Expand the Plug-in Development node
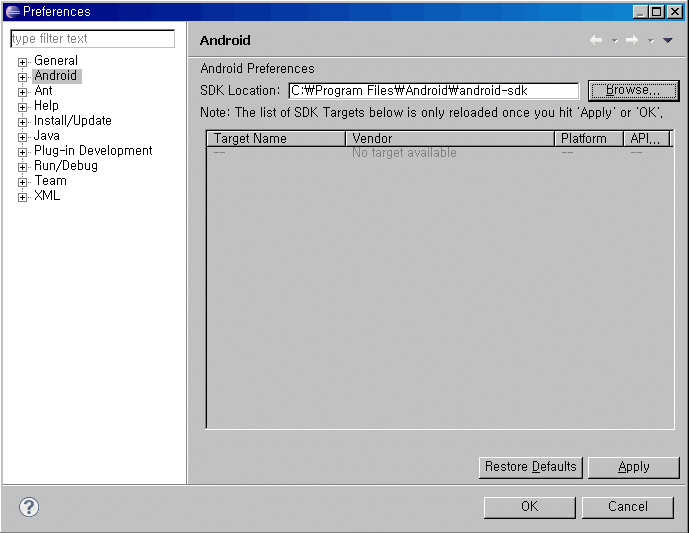 click(22, 152)
